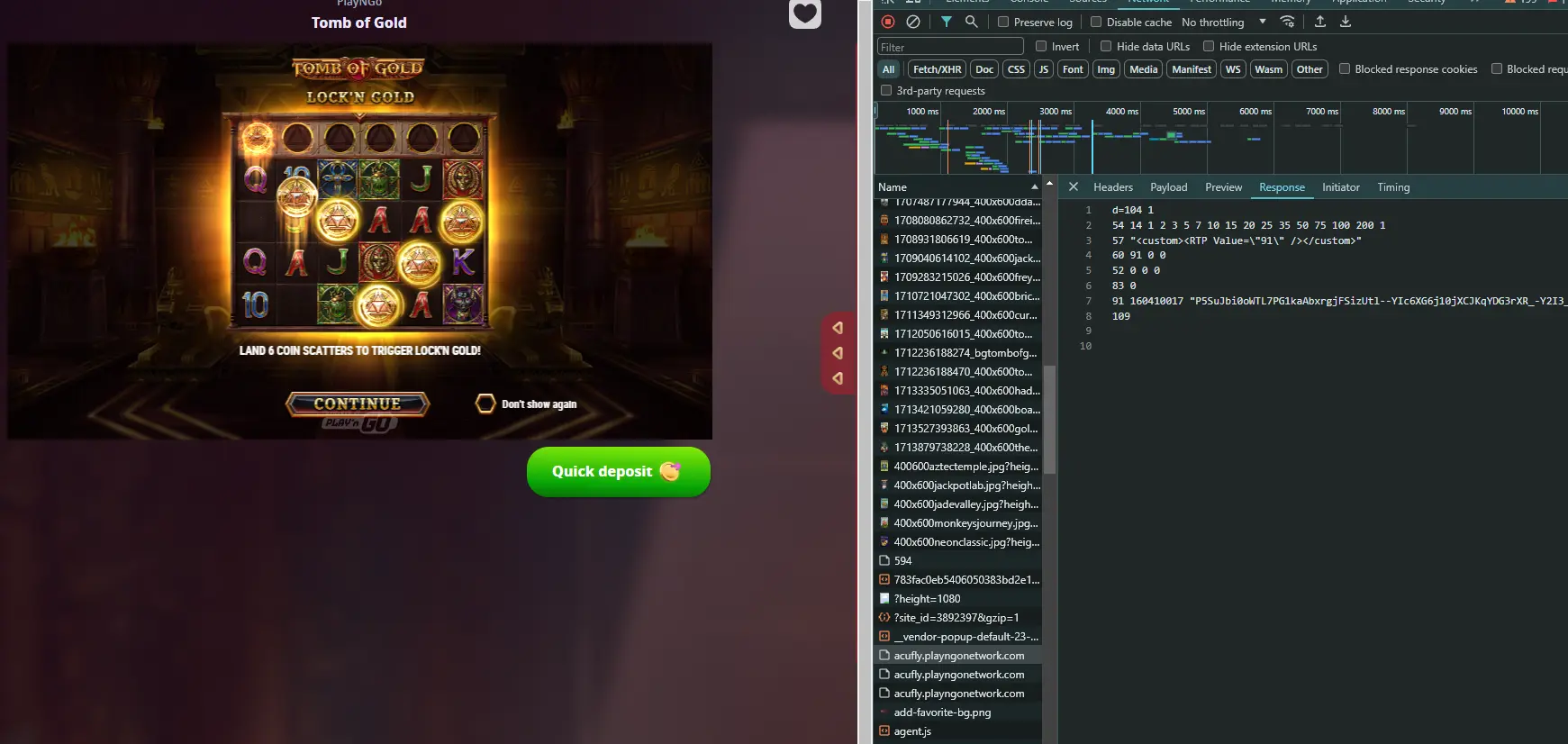Switch to the Headers tab
The width and height of the screenshot is (1568, 744).
pos(1113,187)
